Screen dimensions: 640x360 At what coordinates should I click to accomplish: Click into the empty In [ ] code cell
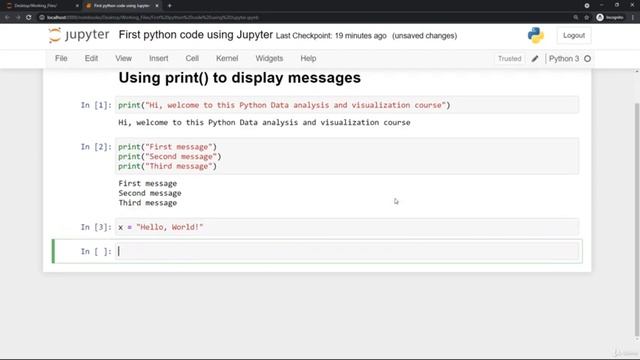pos(347,251)
